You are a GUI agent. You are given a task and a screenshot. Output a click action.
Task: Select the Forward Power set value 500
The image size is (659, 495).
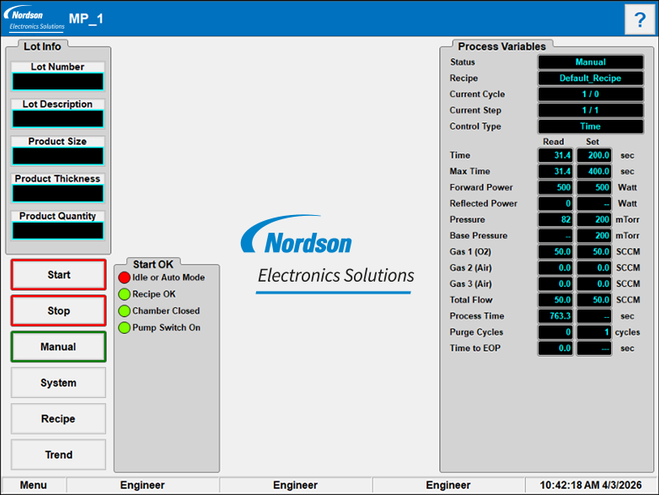coord(594,187)
